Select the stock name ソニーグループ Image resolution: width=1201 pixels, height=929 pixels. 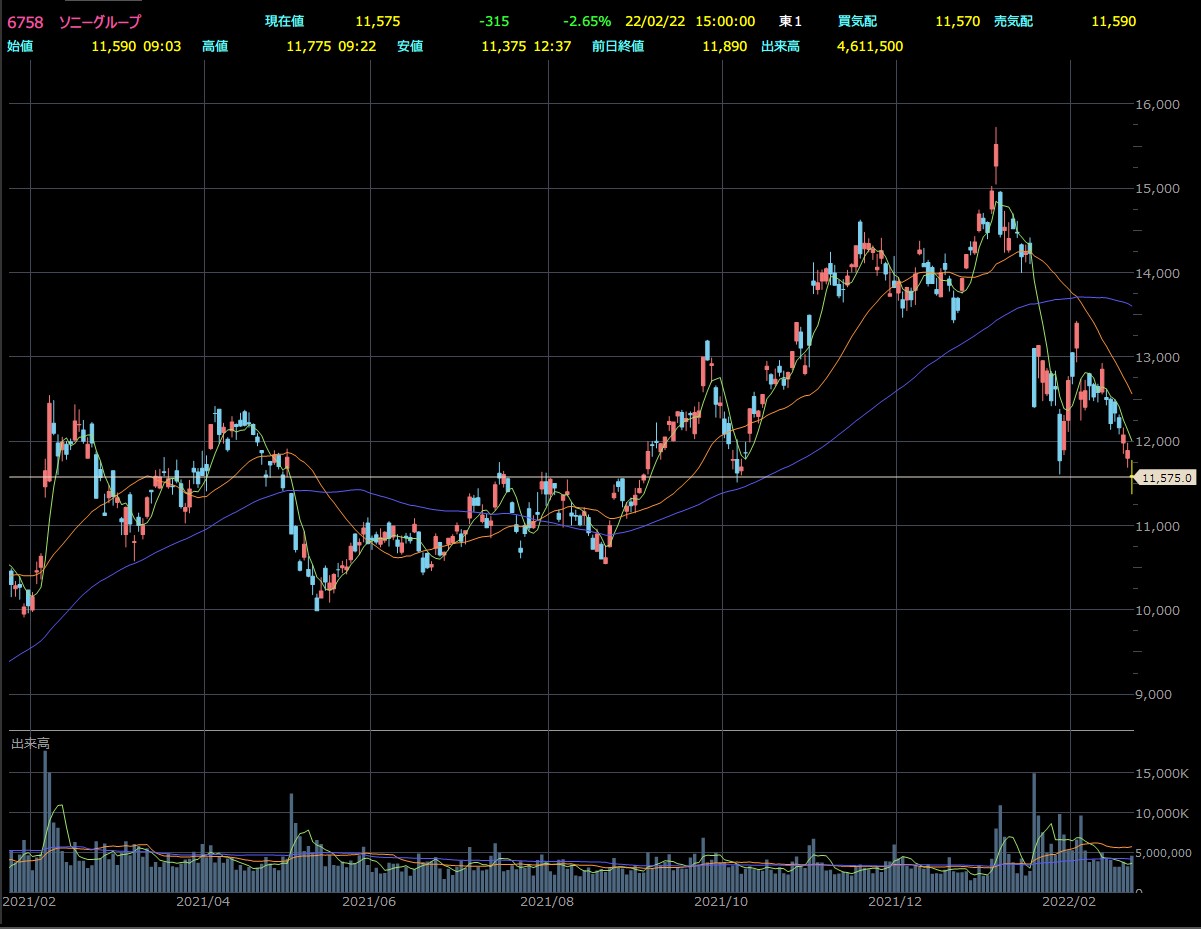[100, 21]
